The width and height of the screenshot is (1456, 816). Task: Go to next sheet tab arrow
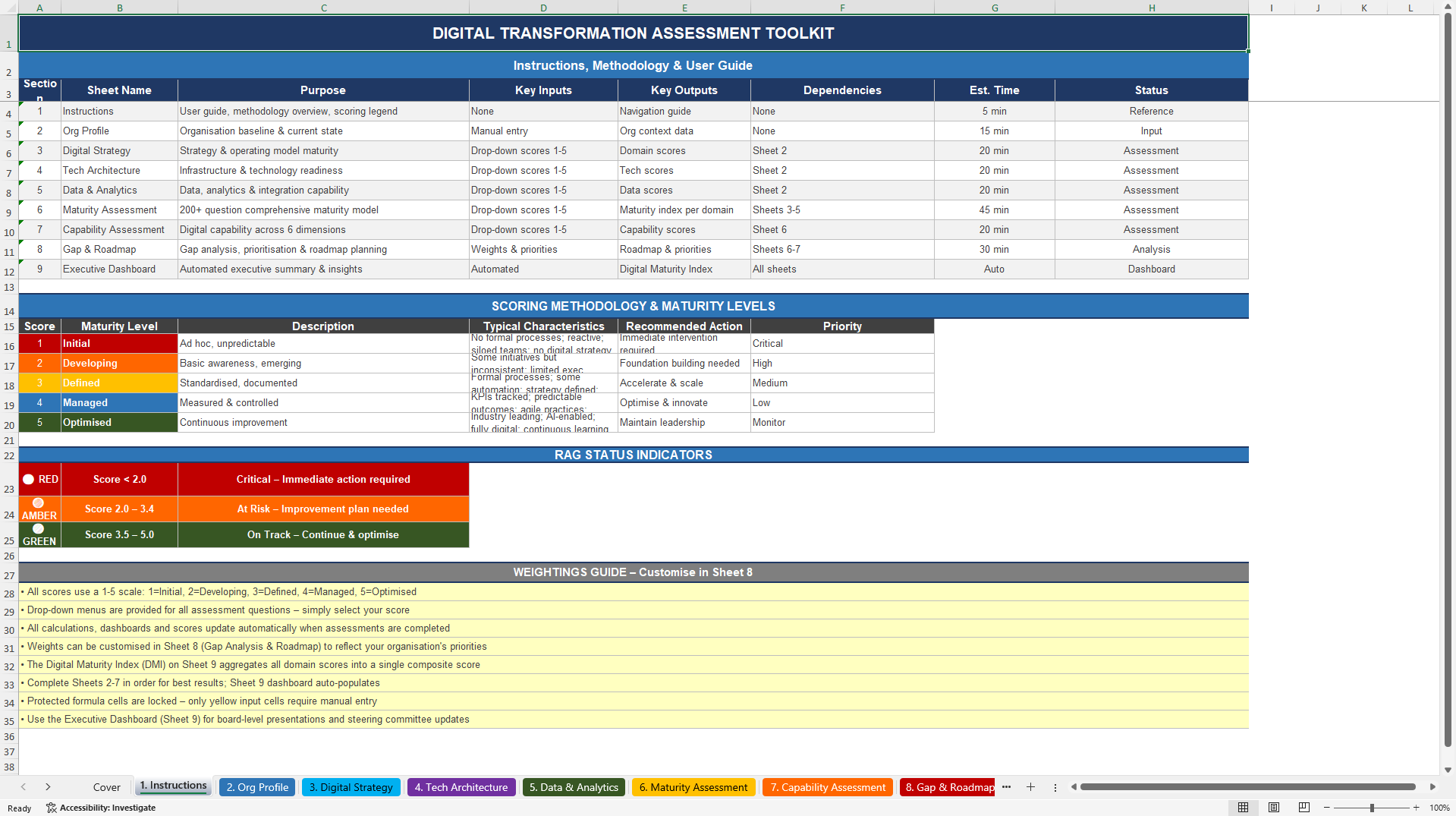[48, 787]
